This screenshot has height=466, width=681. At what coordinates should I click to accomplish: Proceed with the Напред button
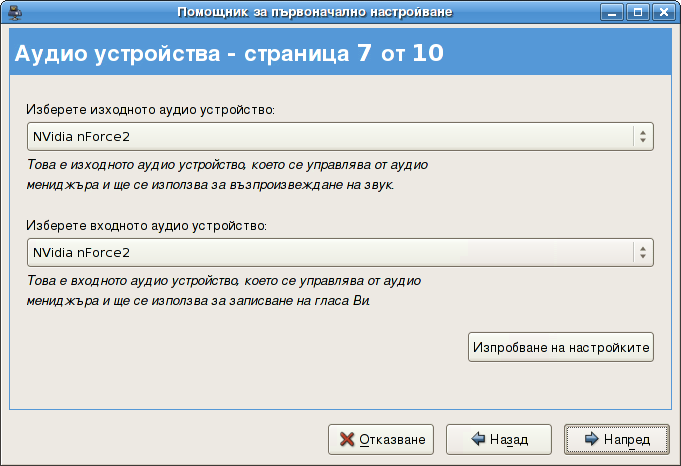click(x=615, y=439)
